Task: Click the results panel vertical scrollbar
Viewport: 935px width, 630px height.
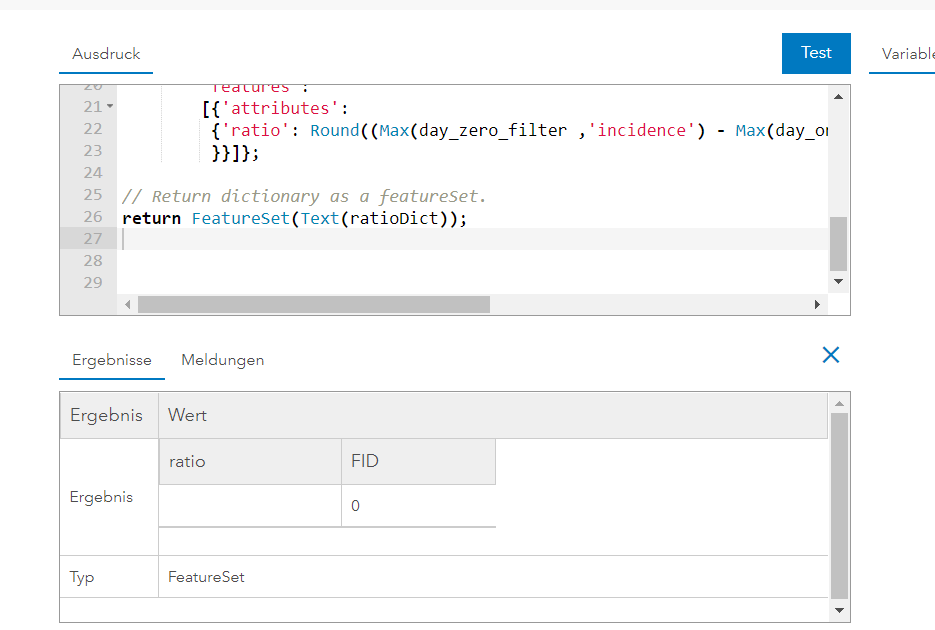Action: pyautogui.click(x=838, y=505)
